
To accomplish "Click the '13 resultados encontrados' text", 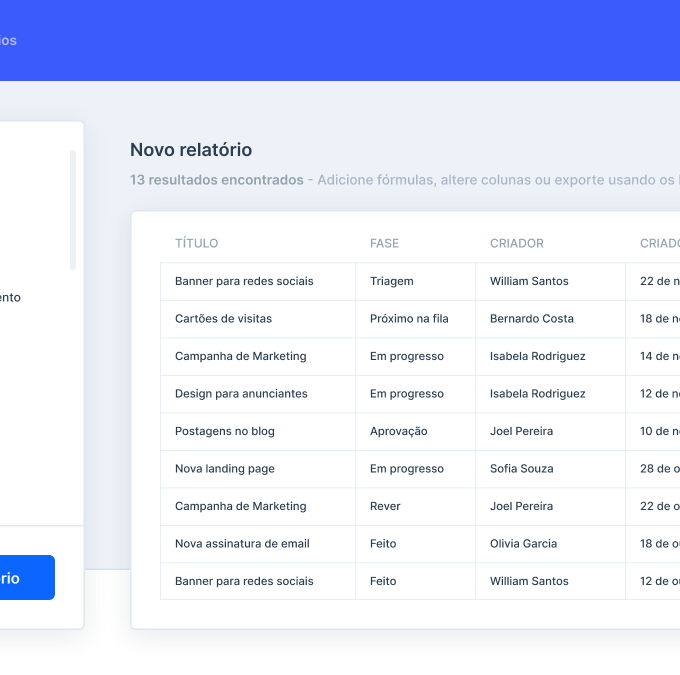I will pos(217,180).
